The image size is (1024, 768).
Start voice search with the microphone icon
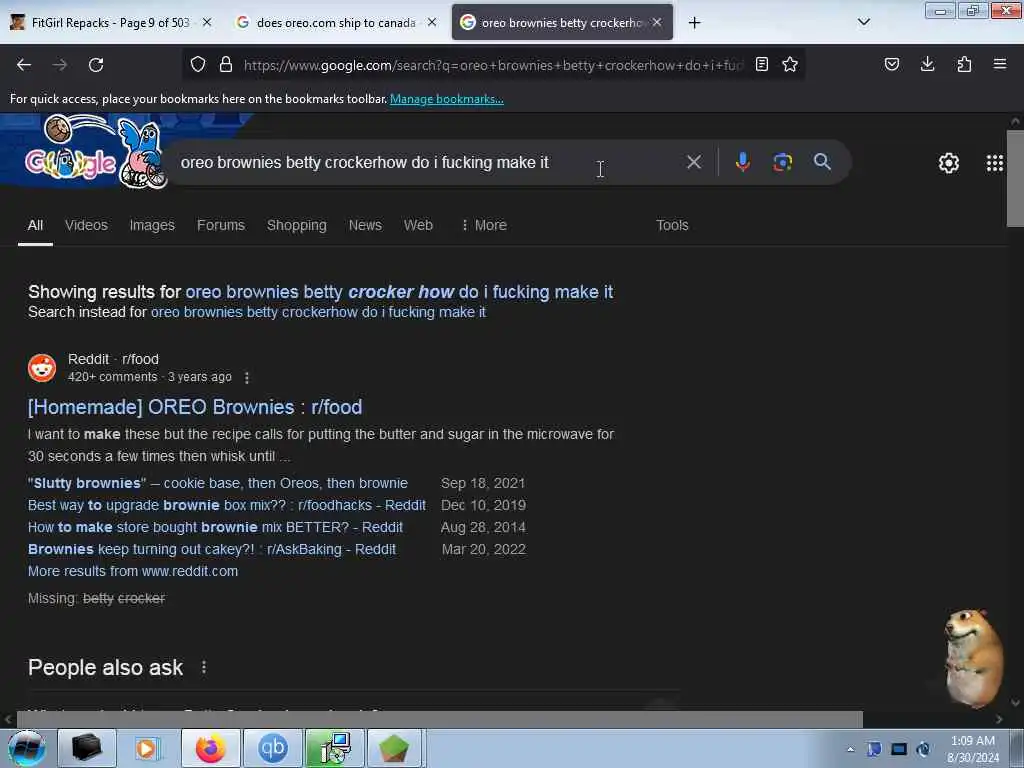pyautogui.click(x=743, y=162)
